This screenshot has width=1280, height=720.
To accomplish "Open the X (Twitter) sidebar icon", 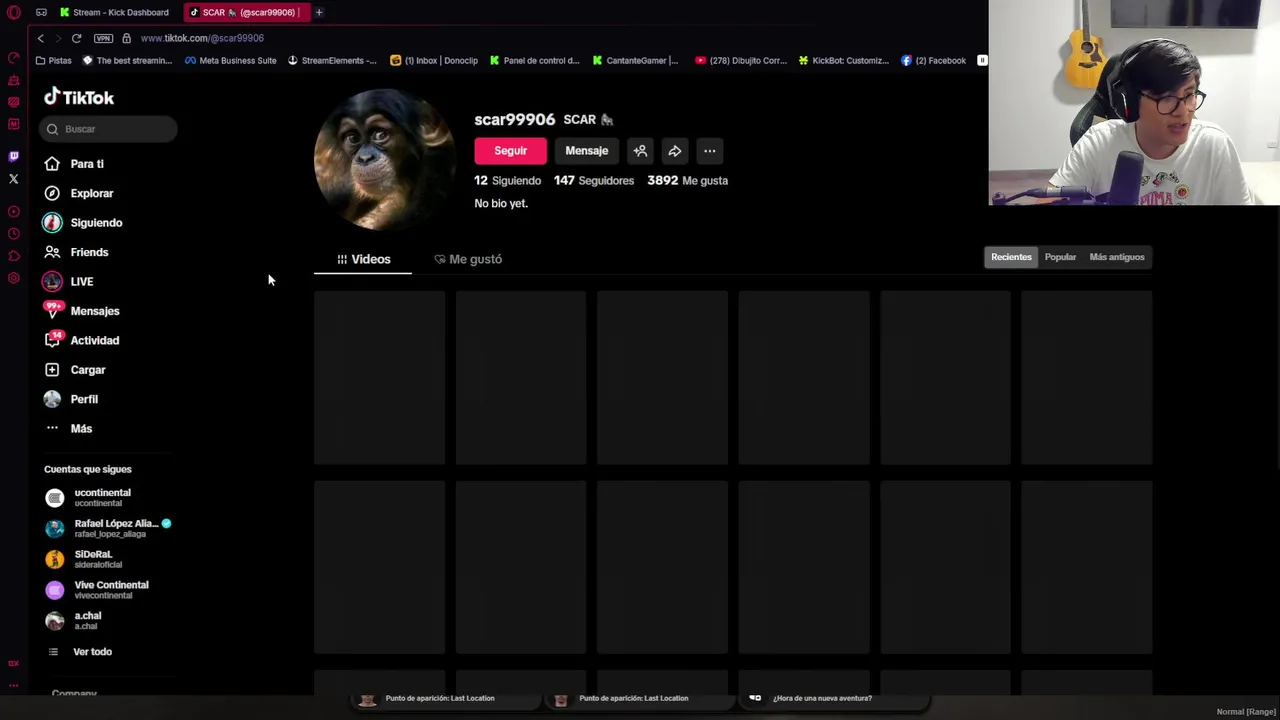I will coord(14,179).
